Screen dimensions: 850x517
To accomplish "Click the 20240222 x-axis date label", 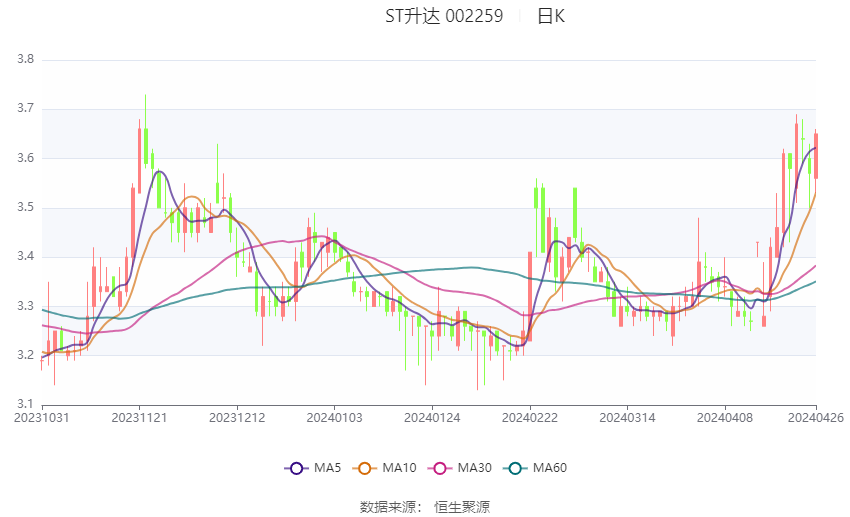I will tap(530, 418).
